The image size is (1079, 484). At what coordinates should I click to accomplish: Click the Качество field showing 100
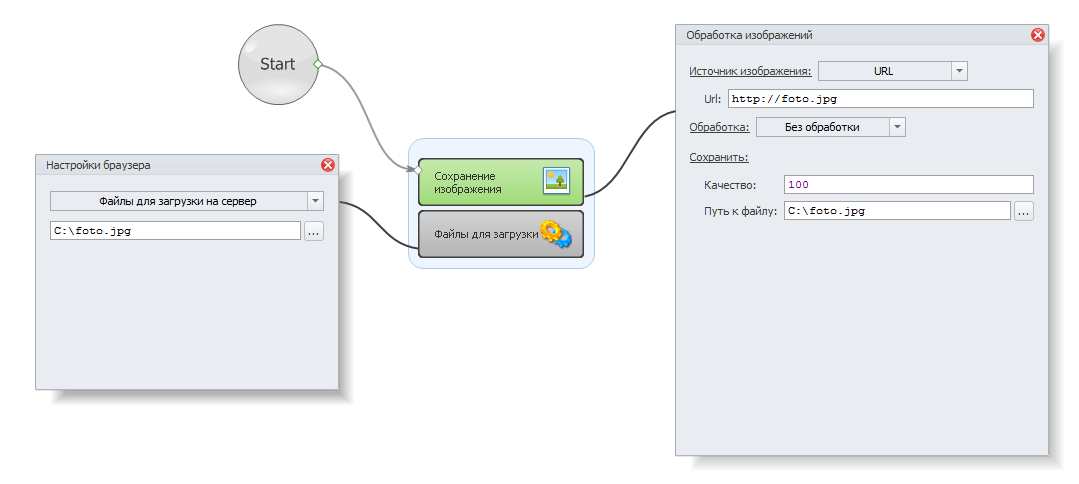click(x=908, y=185)
